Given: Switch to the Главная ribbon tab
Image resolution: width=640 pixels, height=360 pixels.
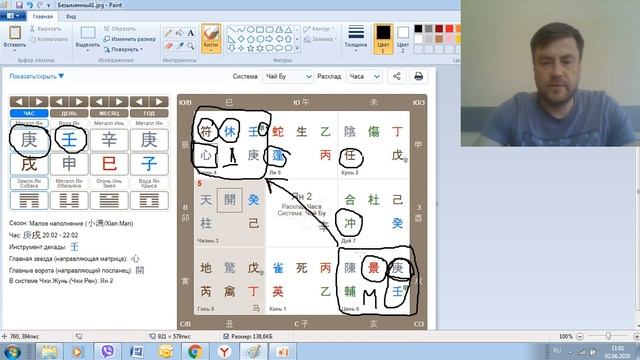Looking at the screenshot, I should 42,16.
